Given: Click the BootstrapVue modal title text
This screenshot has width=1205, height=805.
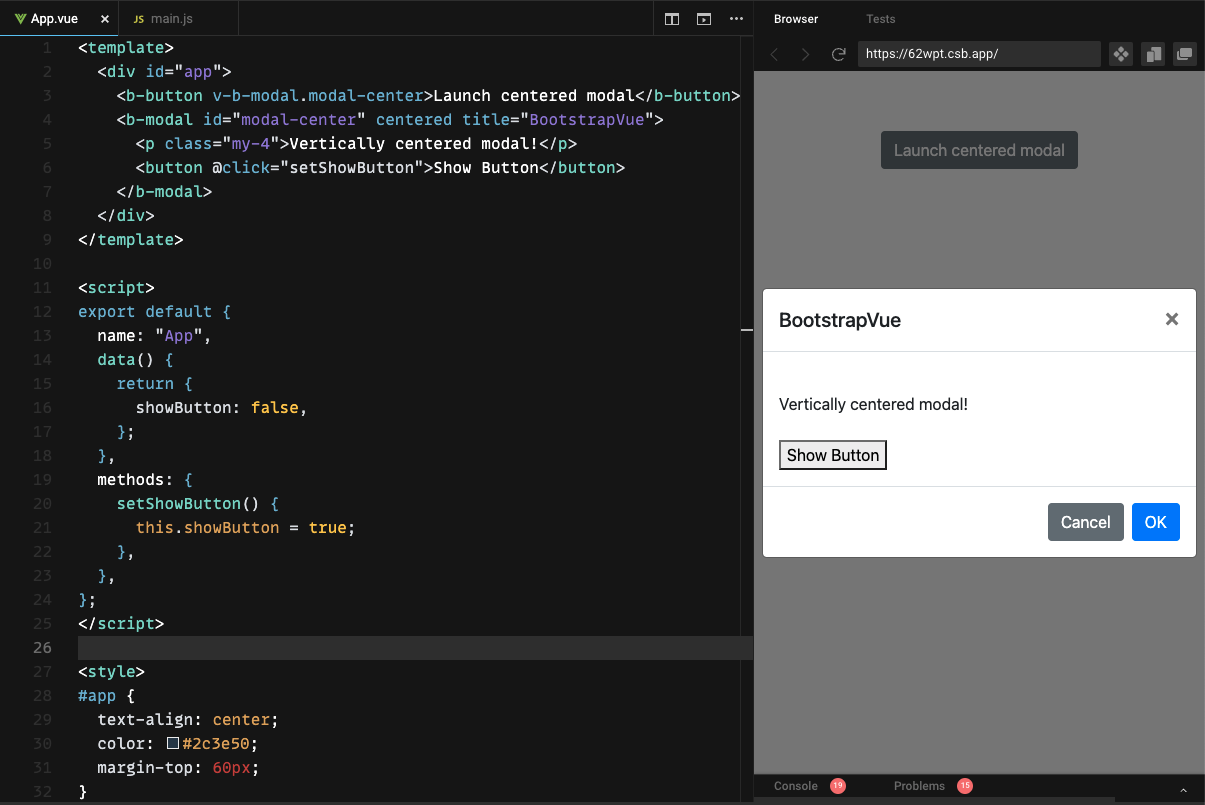Looking at the screenshot, I should click(x=840, y=320).
